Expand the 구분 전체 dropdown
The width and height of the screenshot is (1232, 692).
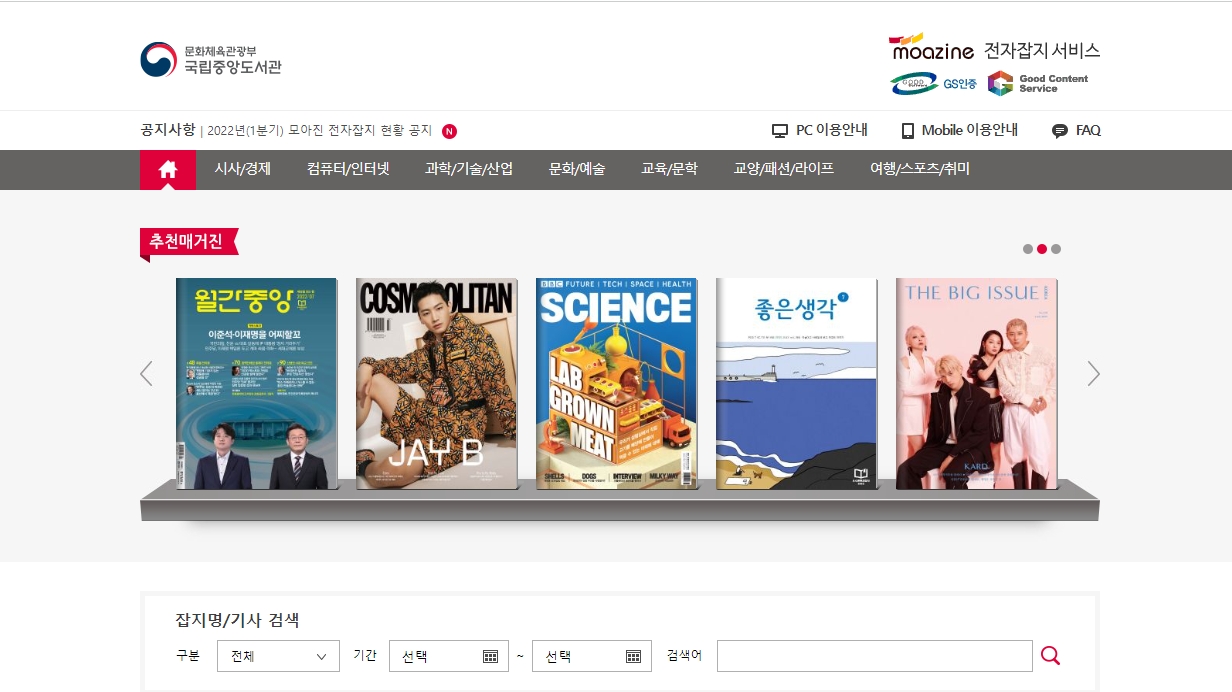coord(278,656)
